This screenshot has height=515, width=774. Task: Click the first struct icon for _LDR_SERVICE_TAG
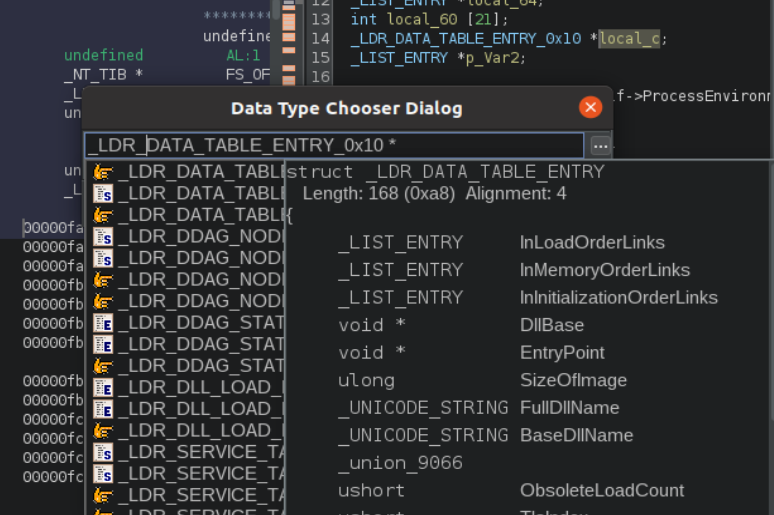tap(103, 452)
